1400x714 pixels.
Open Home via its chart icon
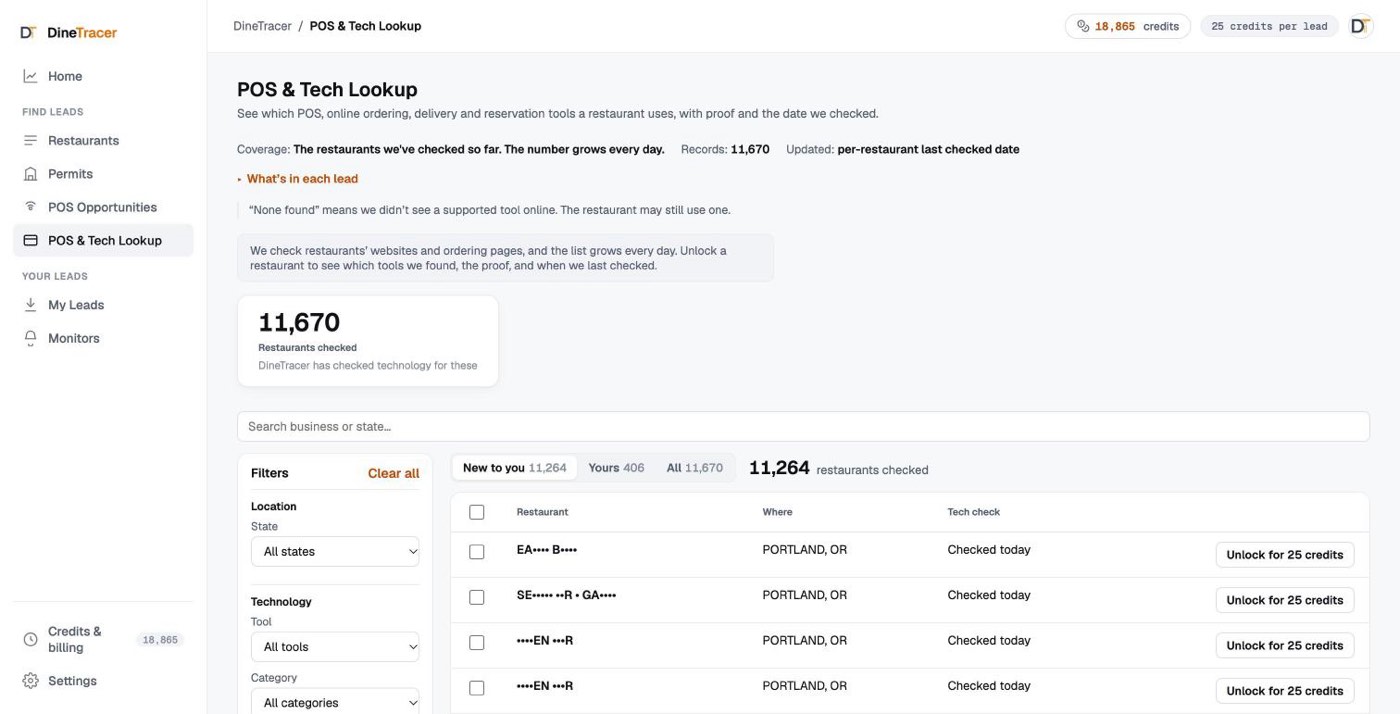tap(30, 76)
